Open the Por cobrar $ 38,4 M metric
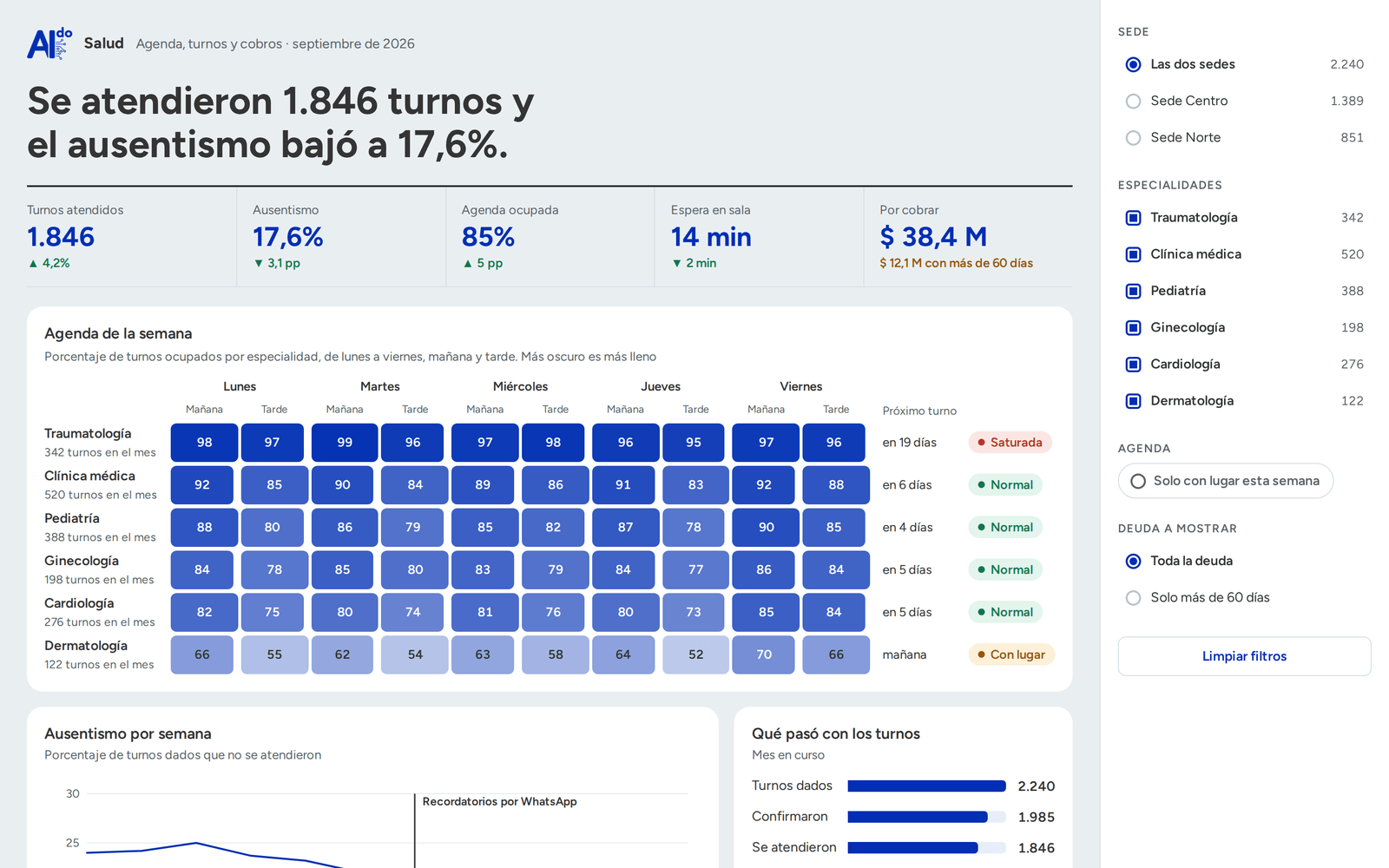 pyautogui.click(x=968, y=237)
